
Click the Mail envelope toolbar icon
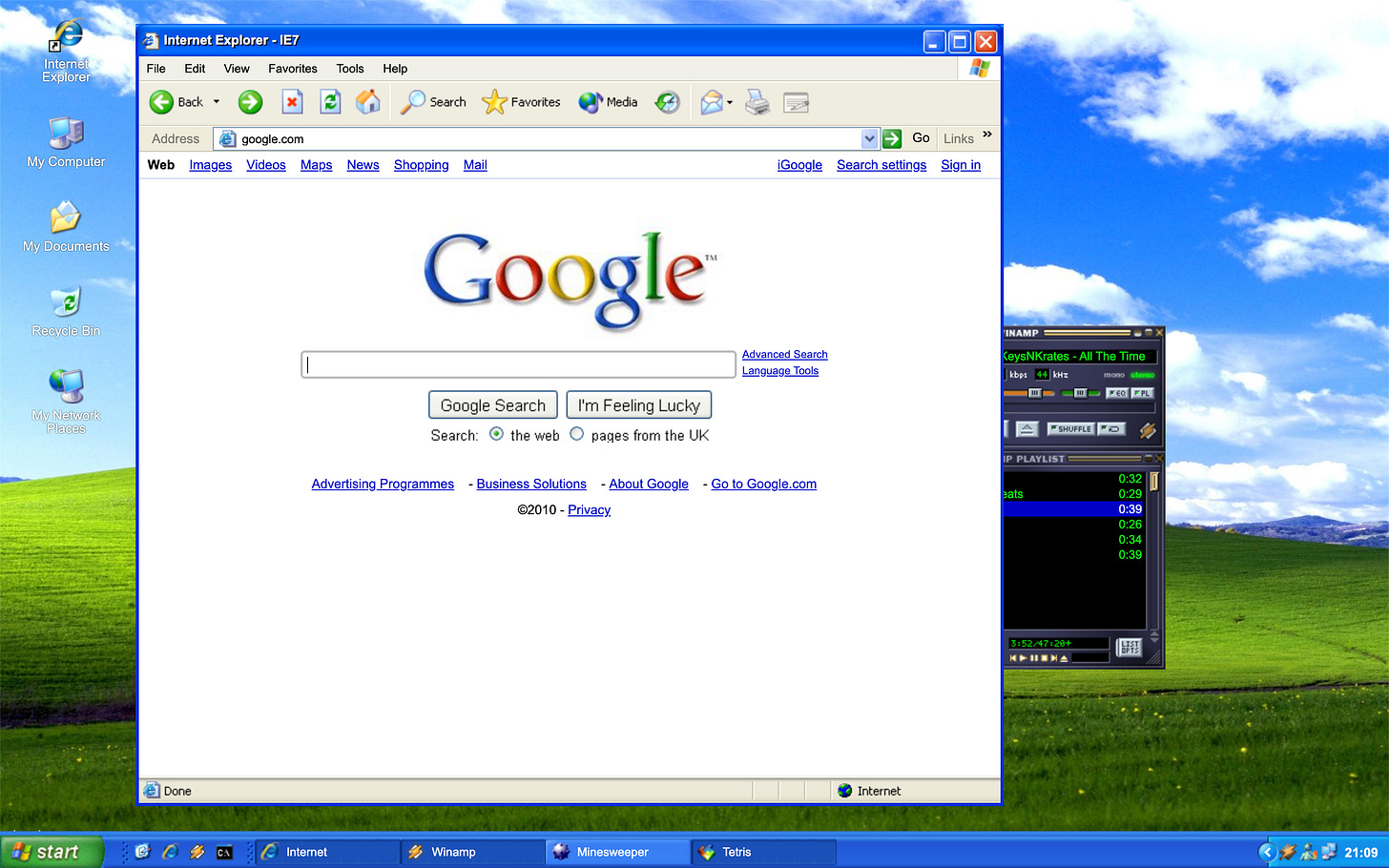coord(712,102)
